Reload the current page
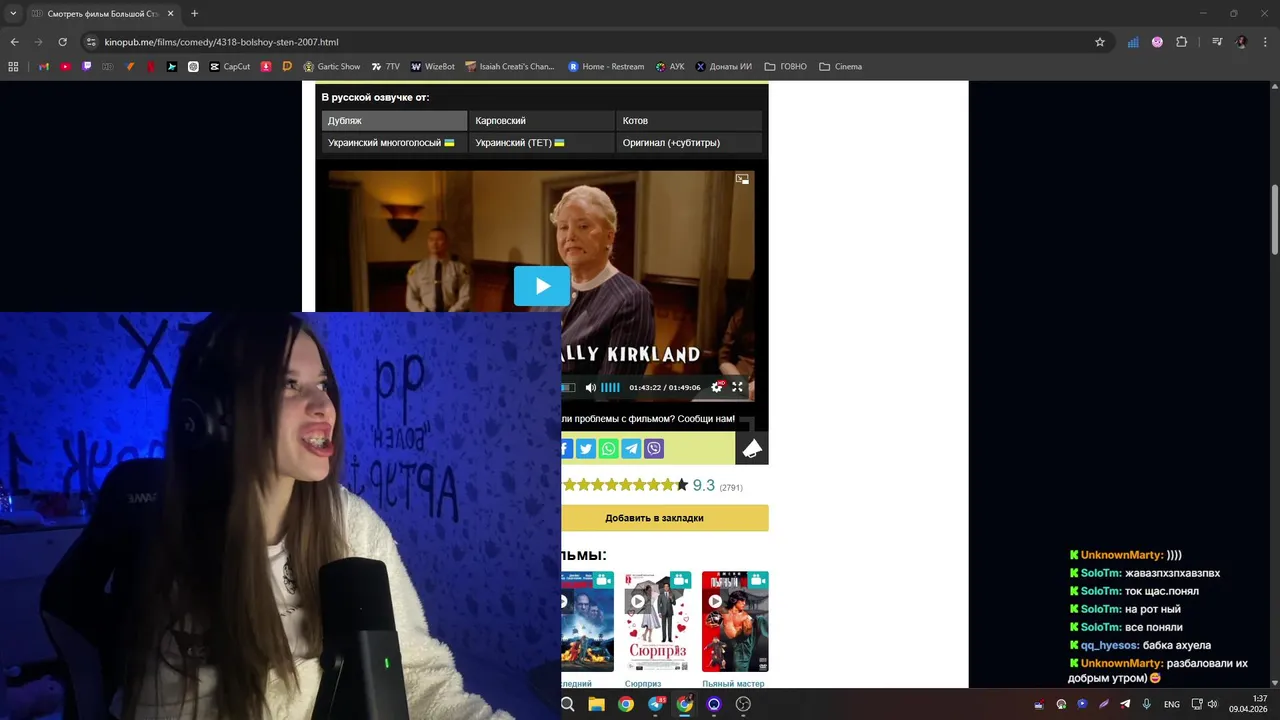 (x=62, y=42)
